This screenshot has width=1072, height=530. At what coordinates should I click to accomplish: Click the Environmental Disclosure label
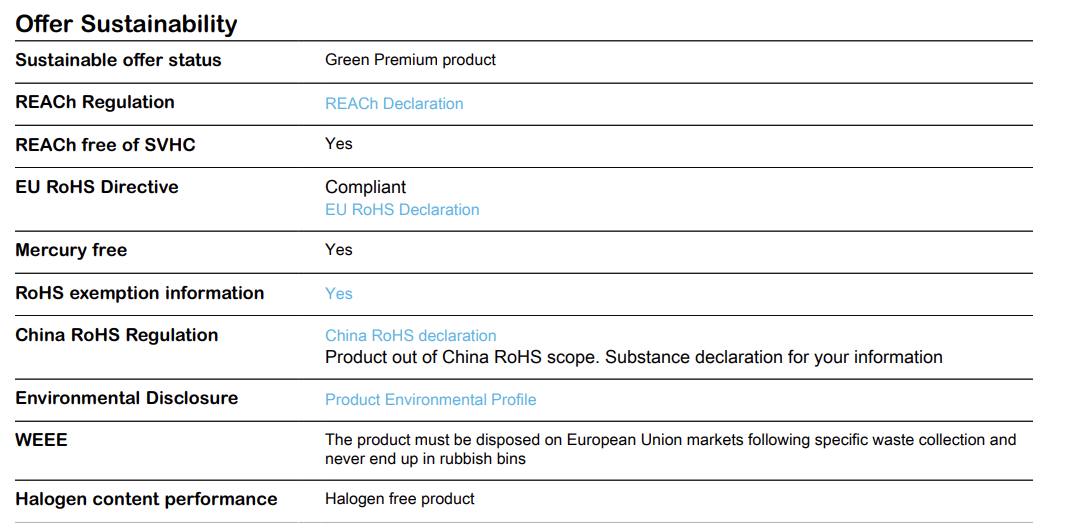pos(126,398)
